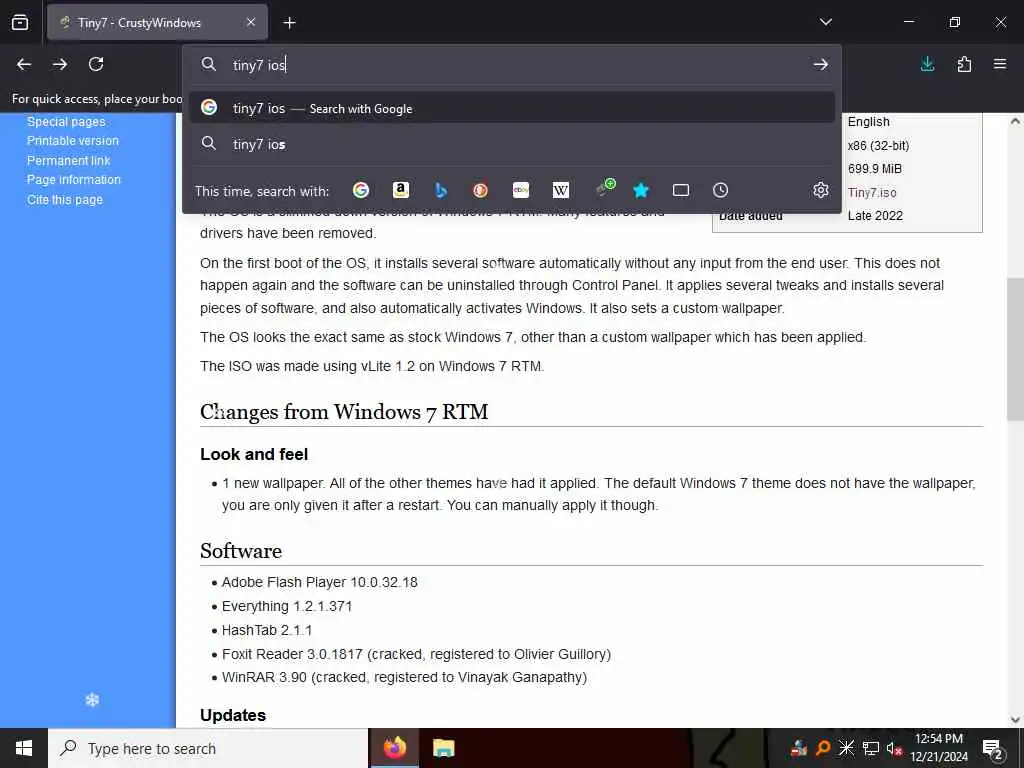
Task: Click 'HashTab 2.1.1' list item
Action: [267, 630]
